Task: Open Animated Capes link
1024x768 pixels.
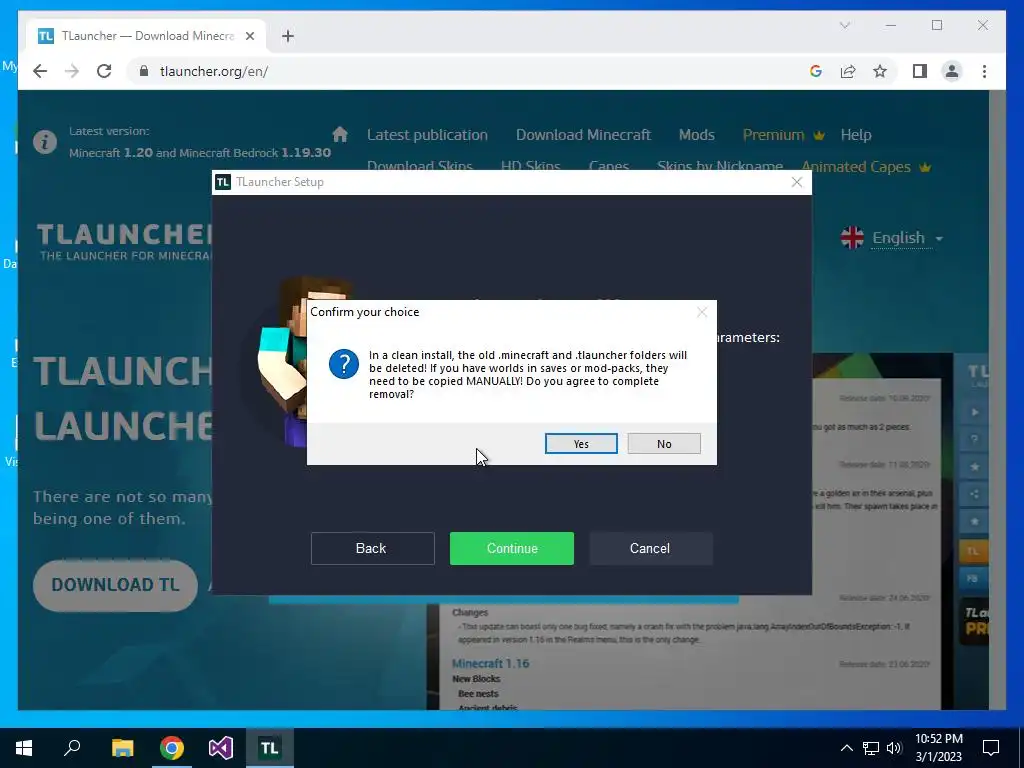Action: (865, 167)
